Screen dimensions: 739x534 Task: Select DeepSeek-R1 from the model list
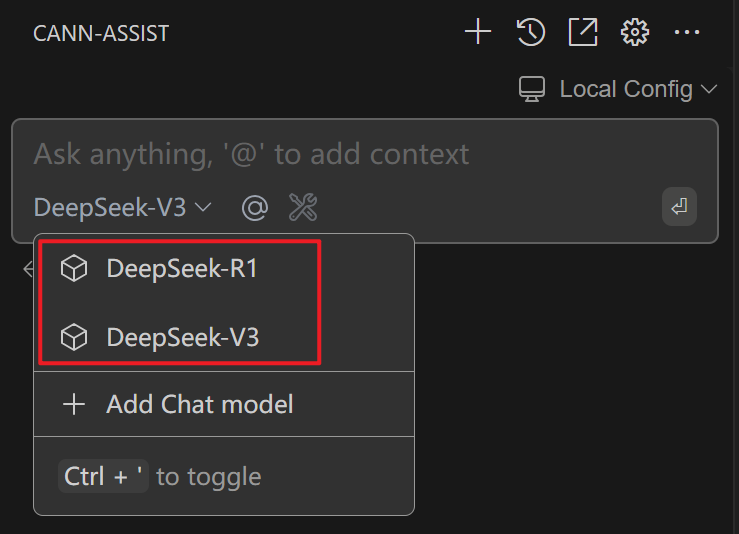182,269
